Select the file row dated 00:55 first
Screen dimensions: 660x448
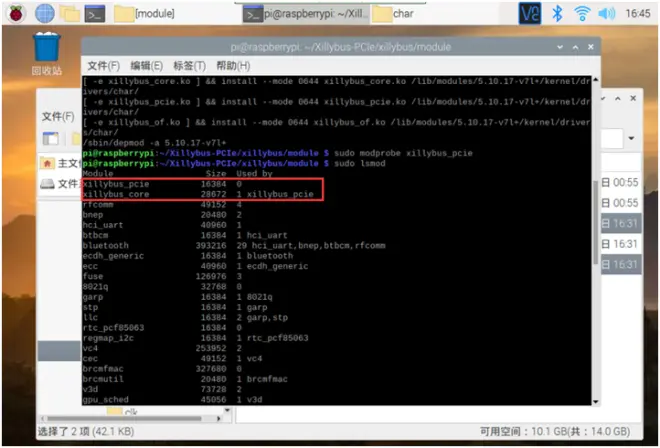click(x=621, y=182)
